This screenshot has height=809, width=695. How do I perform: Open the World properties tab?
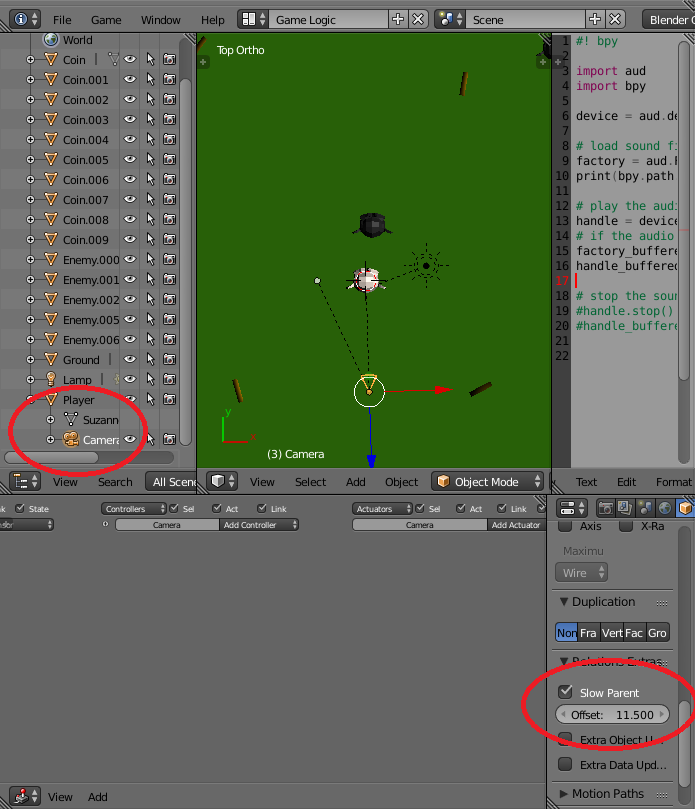(x=665, y=508)
